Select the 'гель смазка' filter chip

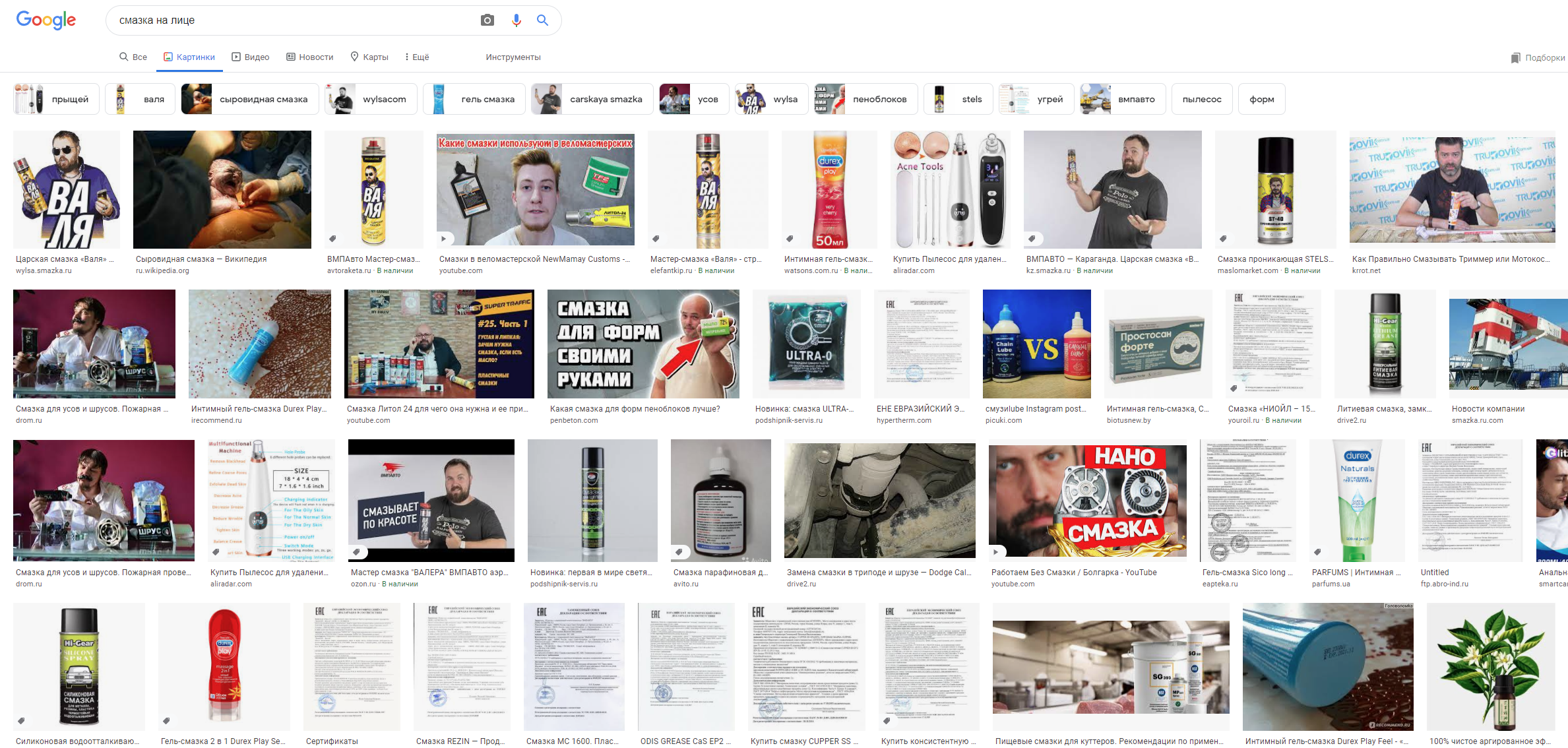(474, 99)
